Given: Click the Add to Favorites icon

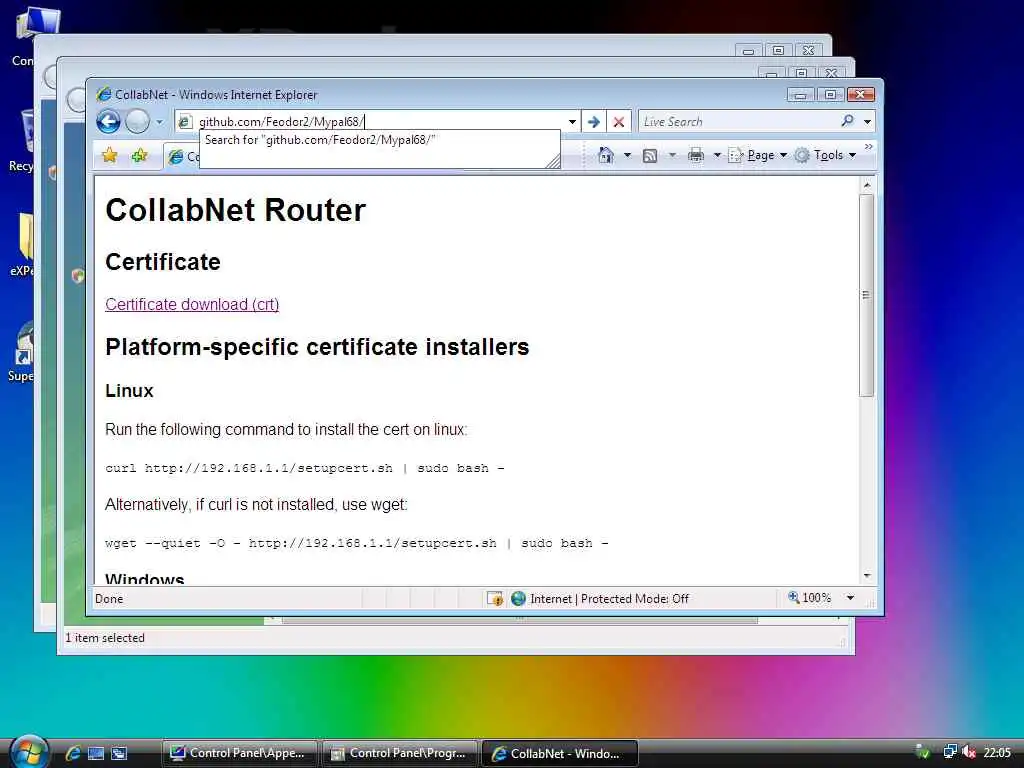Looking at the screenshot, I should pos(139,155).
